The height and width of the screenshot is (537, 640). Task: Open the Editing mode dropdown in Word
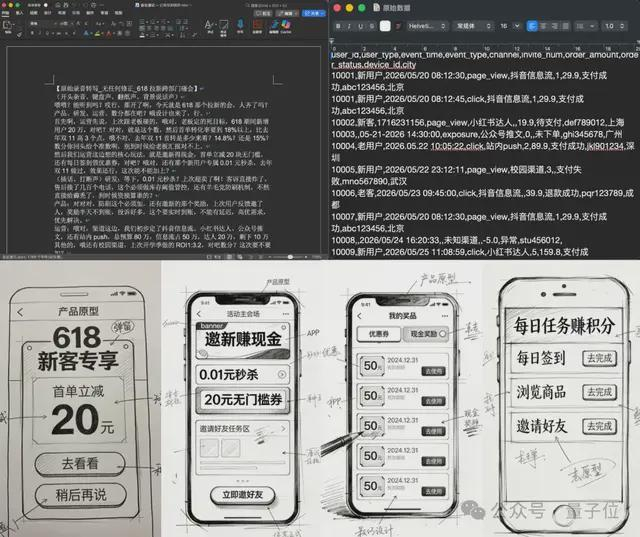pyautogui.click(x=287, y=13)
